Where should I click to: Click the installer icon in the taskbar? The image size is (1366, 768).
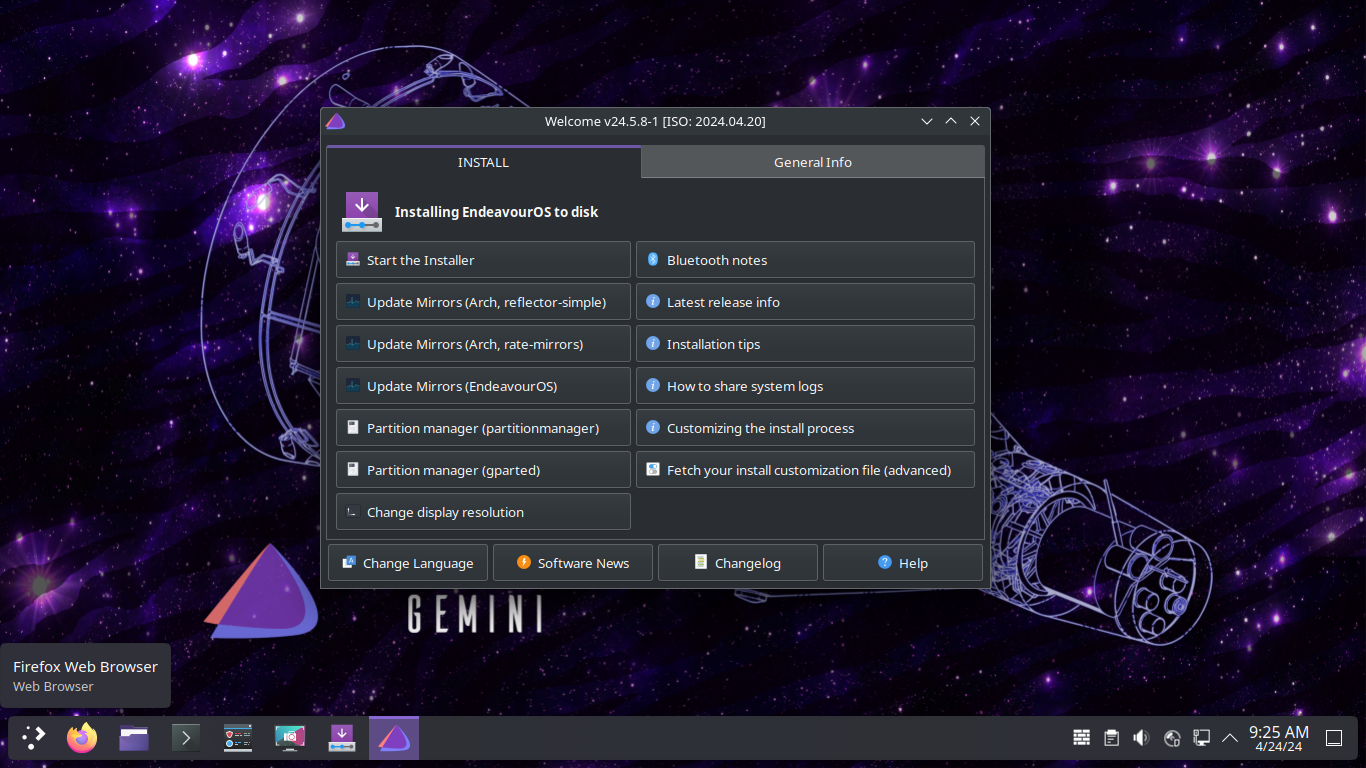[342, 738]
